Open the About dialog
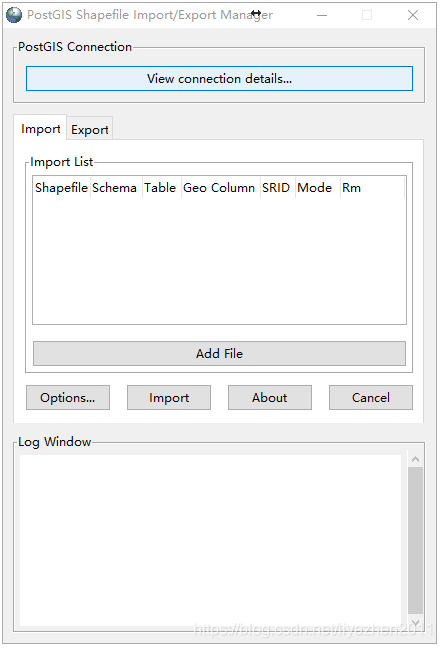 (270, 398)
